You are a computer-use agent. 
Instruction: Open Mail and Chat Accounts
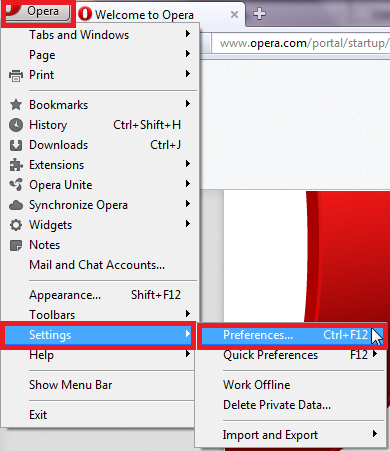click(100, 265)
